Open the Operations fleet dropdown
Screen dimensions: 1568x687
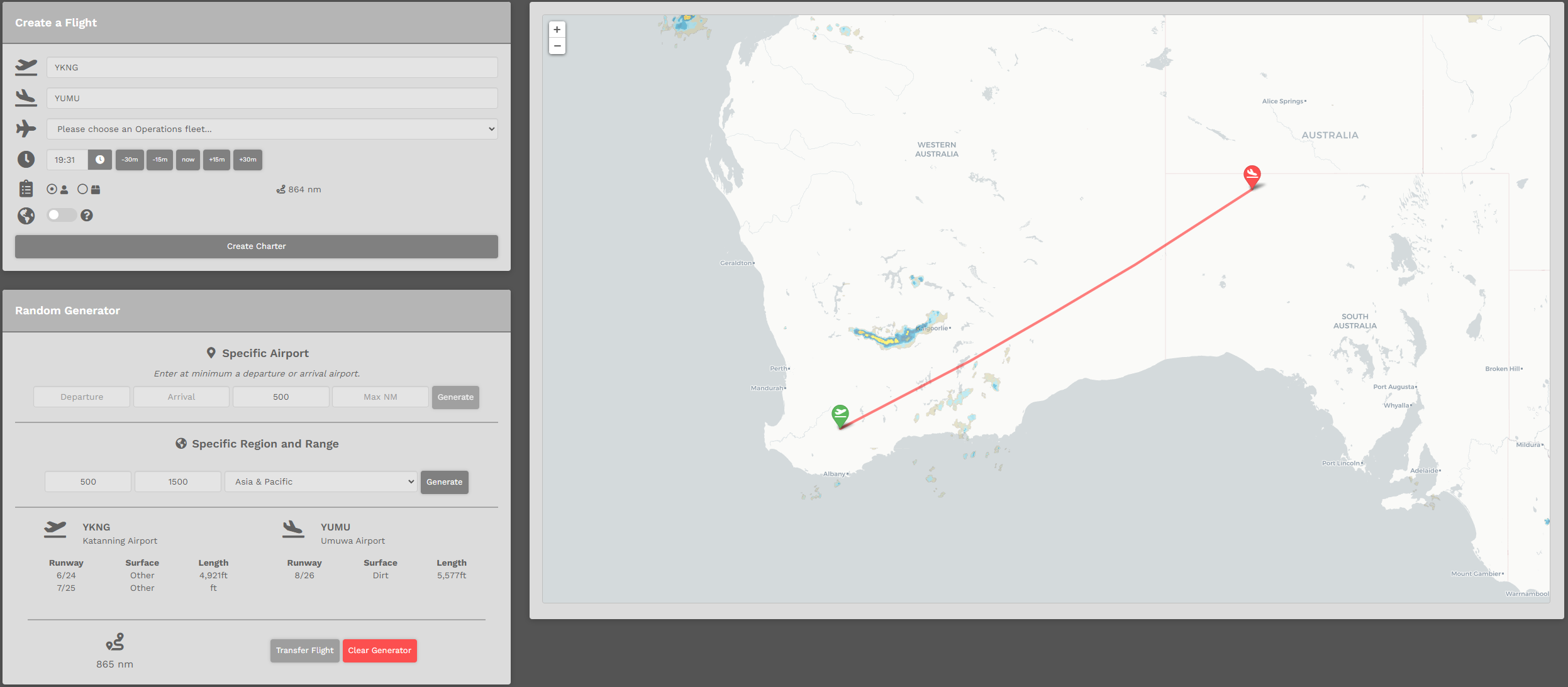(272, 129)
